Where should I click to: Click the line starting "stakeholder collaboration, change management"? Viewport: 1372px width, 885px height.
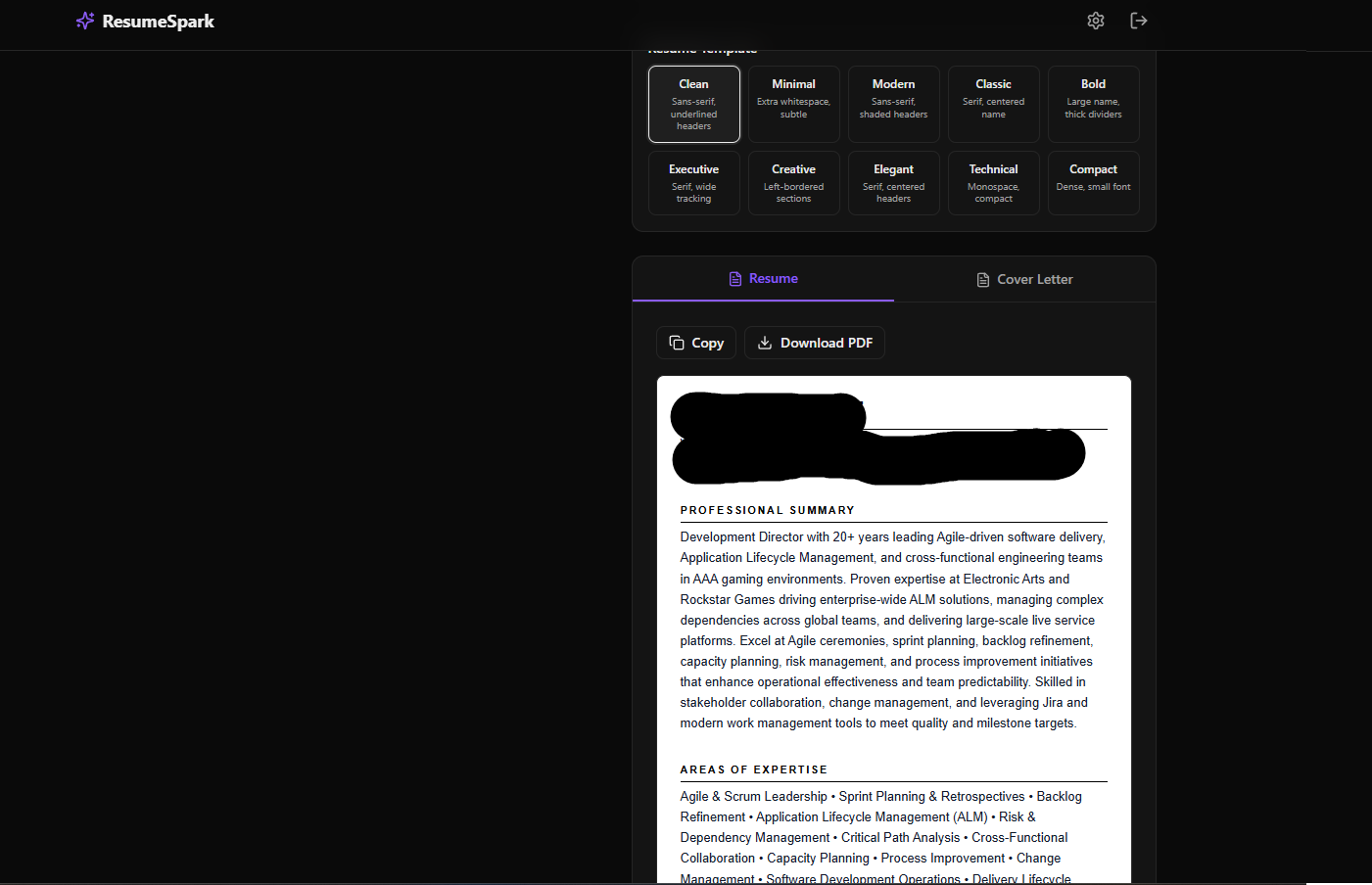click(884, 703)
